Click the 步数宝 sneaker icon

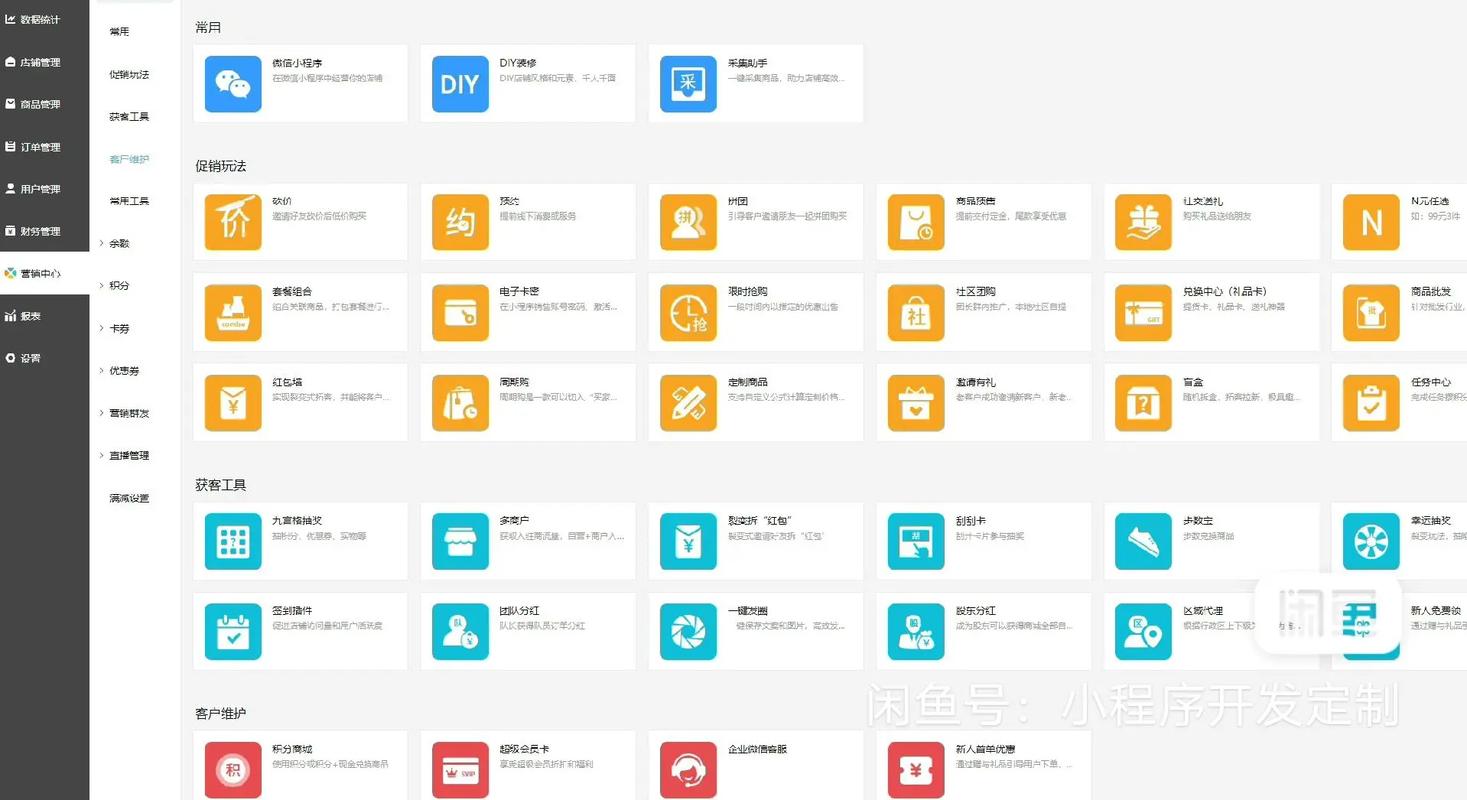tap(1143, 541)
